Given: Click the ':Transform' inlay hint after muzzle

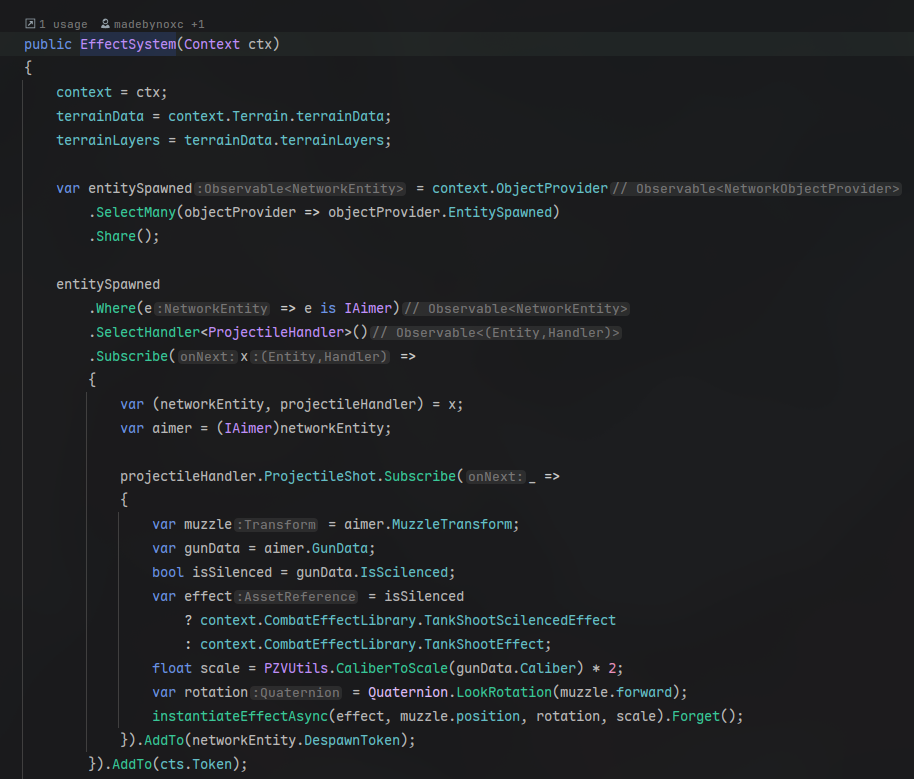Looking at the screenshot, I should pyautogui.click(x=276, y=525).
